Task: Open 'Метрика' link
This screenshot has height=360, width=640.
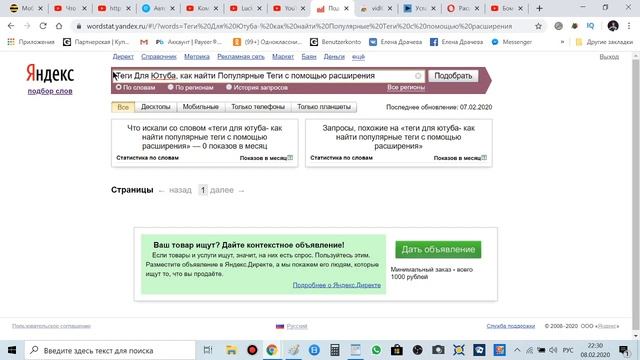Action: tap(197, 57)
